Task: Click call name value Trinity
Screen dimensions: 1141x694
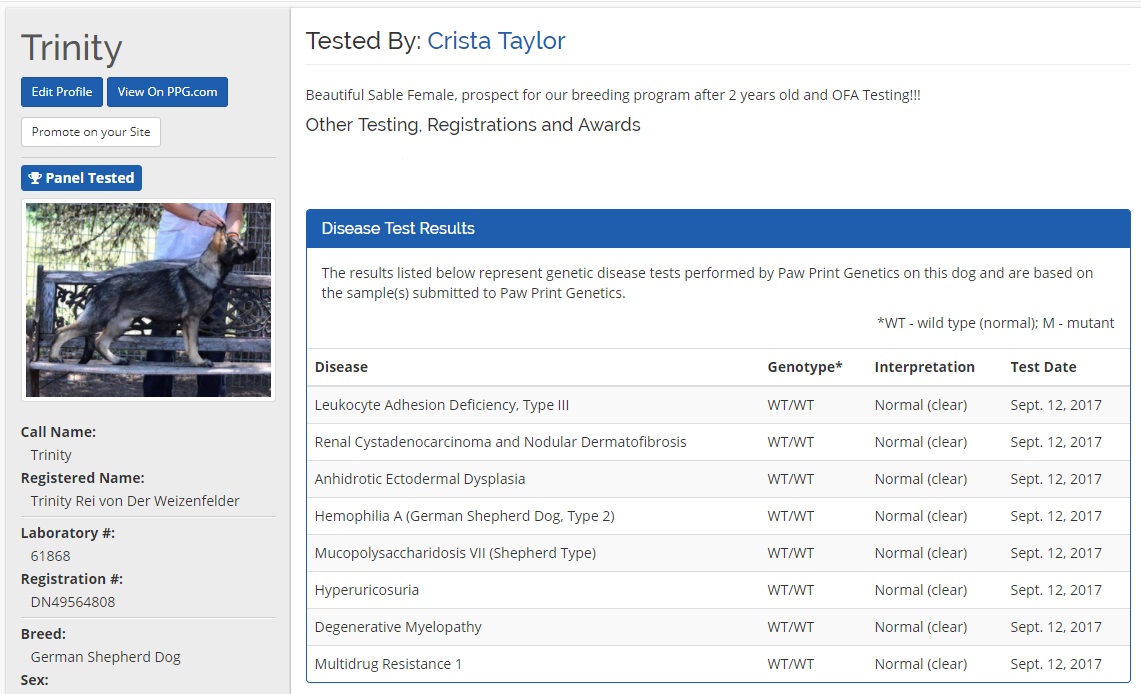Action: click(x=51, y=455)
